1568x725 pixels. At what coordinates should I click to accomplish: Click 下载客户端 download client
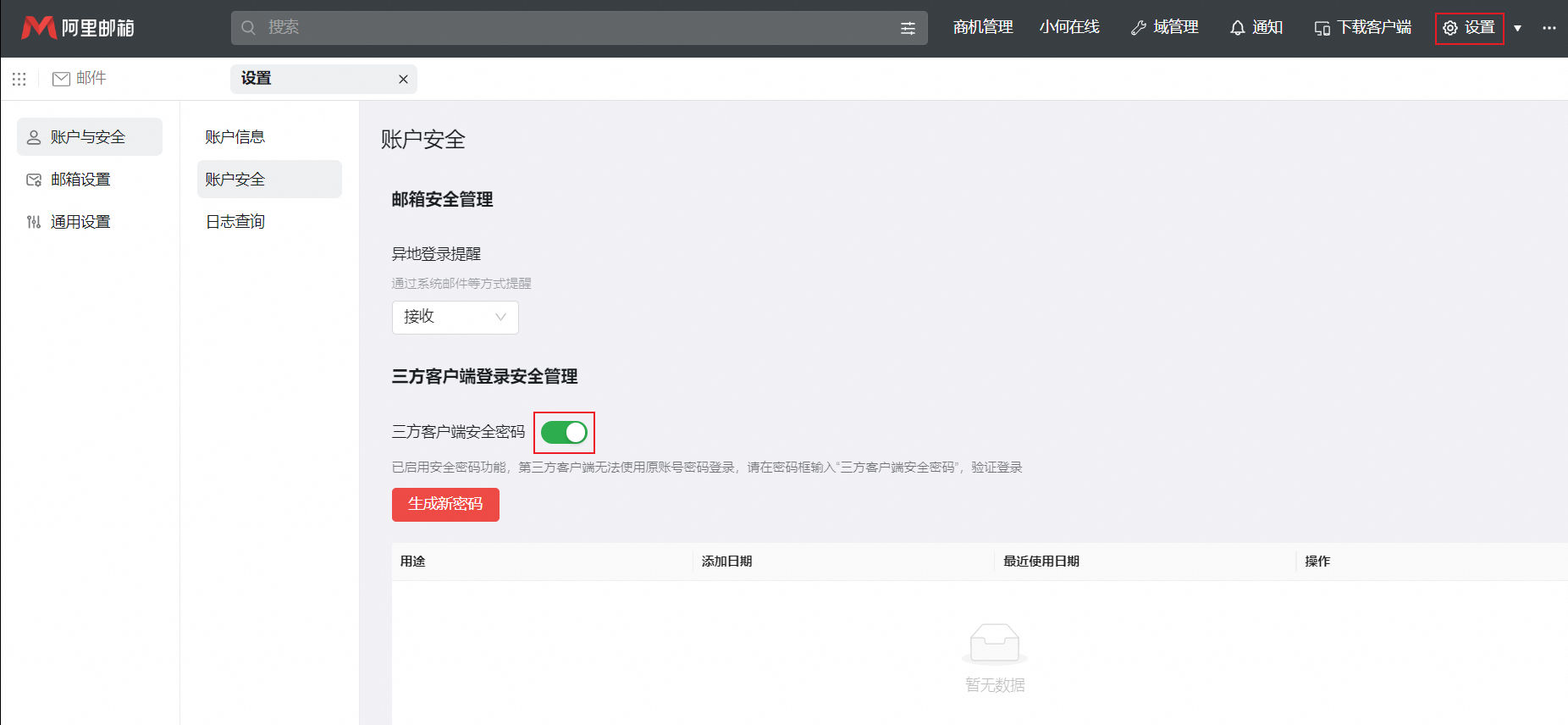pos(1363,28)
